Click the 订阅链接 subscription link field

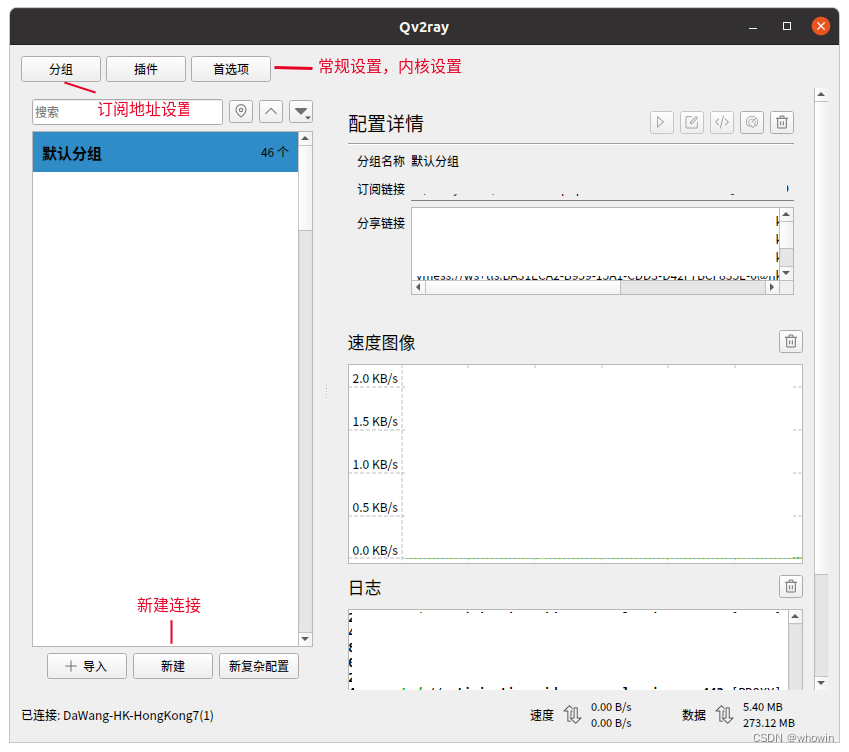click(x=602, y=189)
